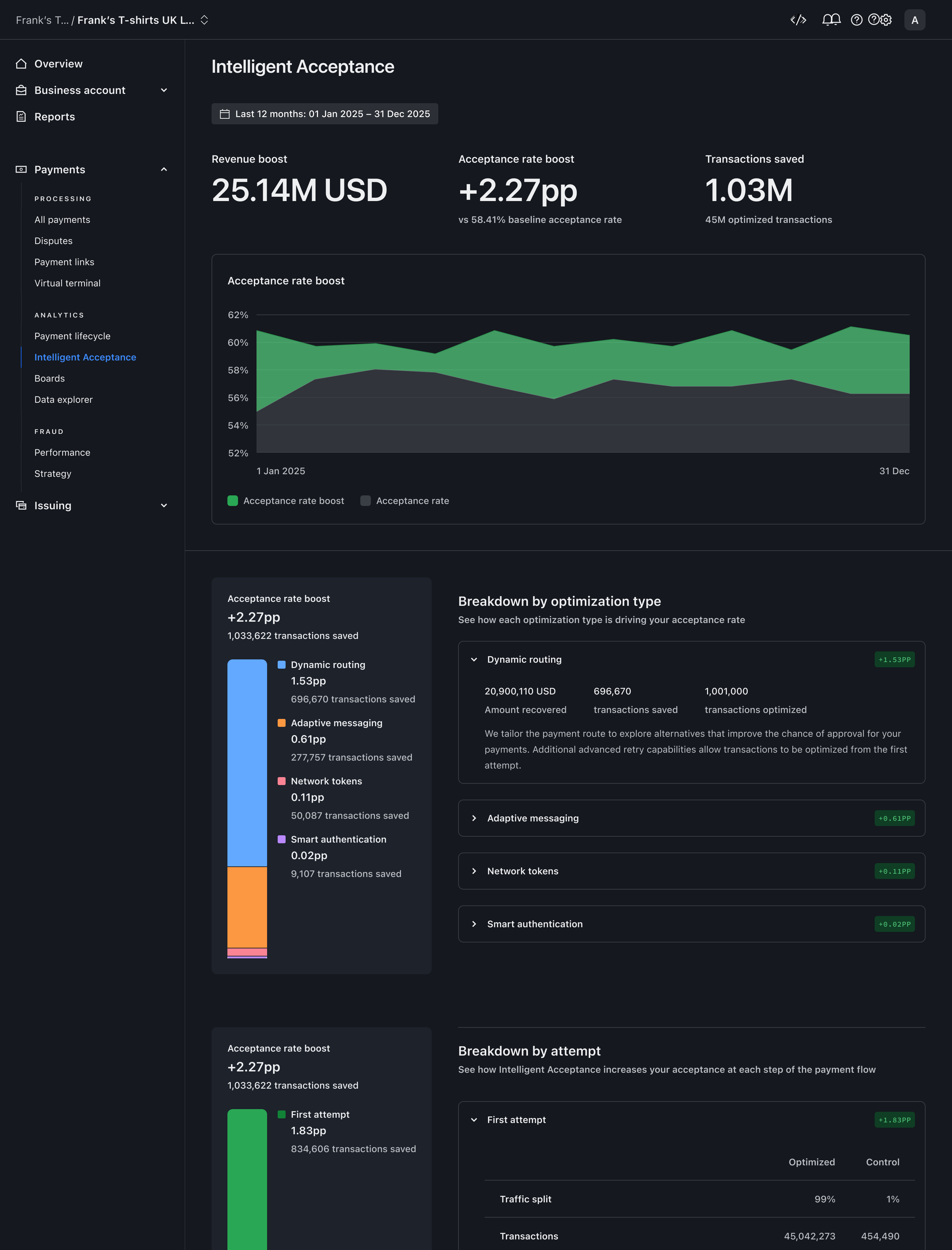Click the orange Adaptive messaging legend swatch
The height and width of the screenshot is (1250, 952).
click(282, 723)
